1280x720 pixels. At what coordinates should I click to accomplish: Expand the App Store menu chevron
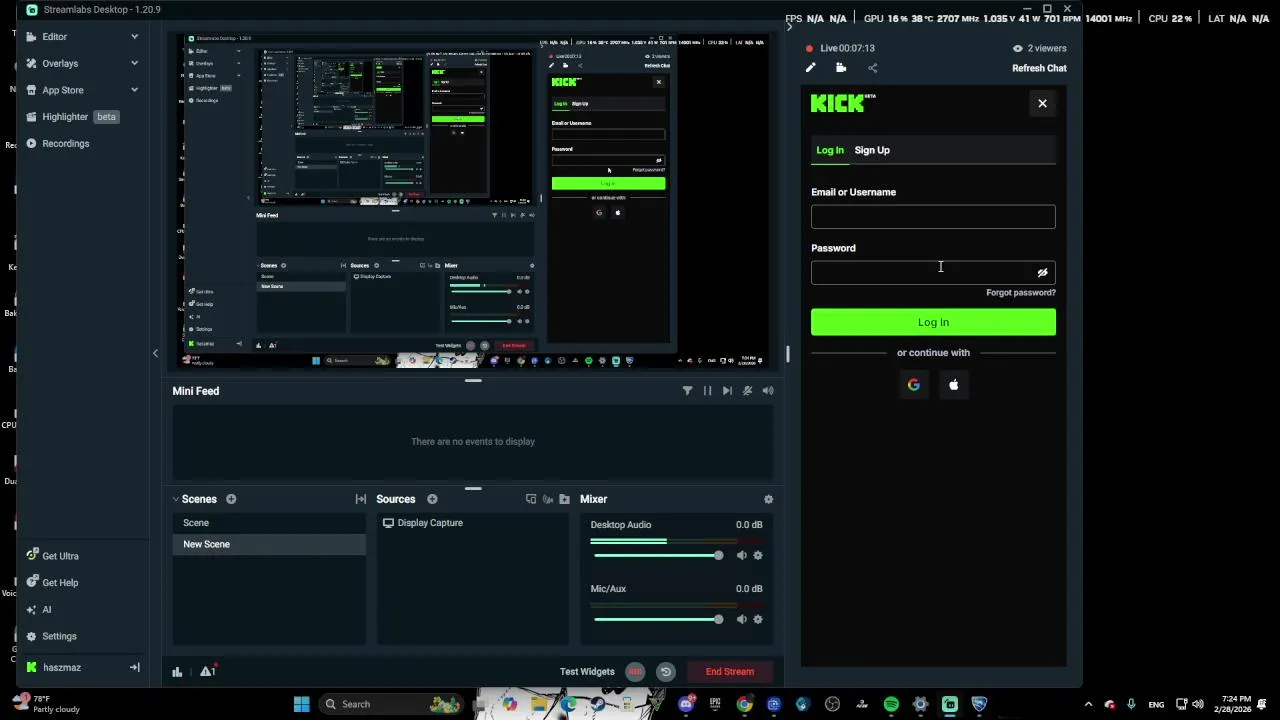point(134,90)
